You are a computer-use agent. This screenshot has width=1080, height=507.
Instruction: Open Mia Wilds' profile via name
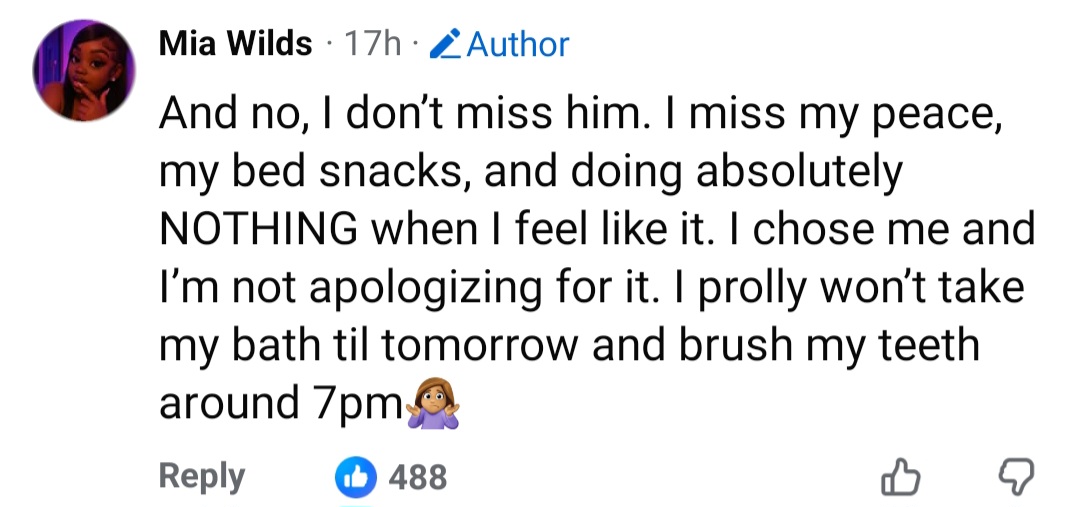click(x=235, y=44)
